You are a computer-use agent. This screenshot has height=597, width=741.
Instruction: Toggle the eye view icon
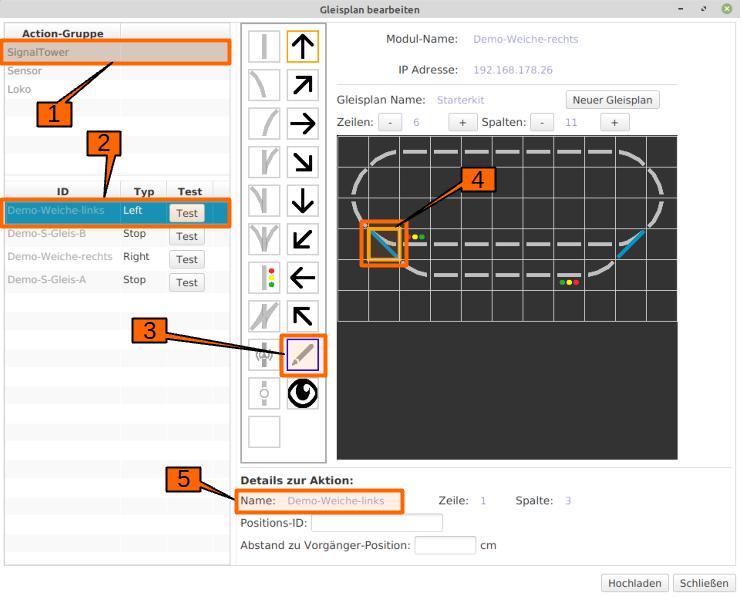point(303,393)
